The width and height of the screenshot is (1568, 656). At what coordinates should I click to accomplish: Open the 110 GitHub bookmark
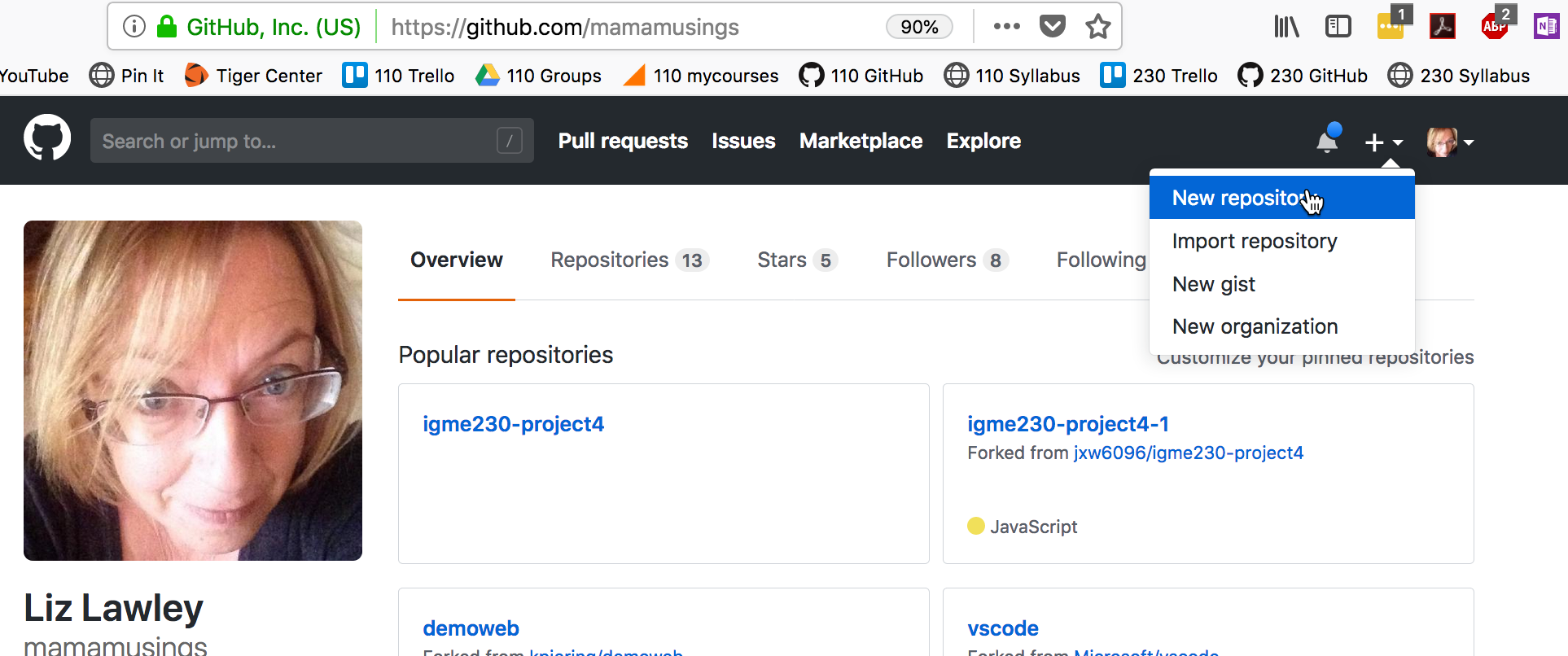(861, 76)
